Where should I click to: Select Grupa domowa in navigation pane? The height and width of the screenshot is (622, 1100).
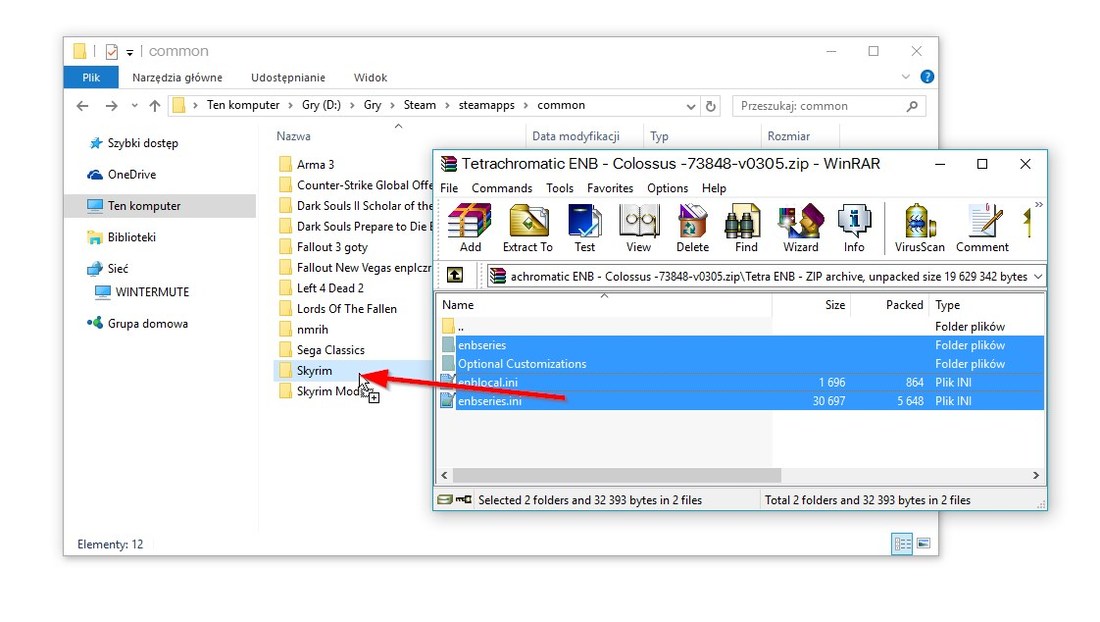(x=138, y=323)
